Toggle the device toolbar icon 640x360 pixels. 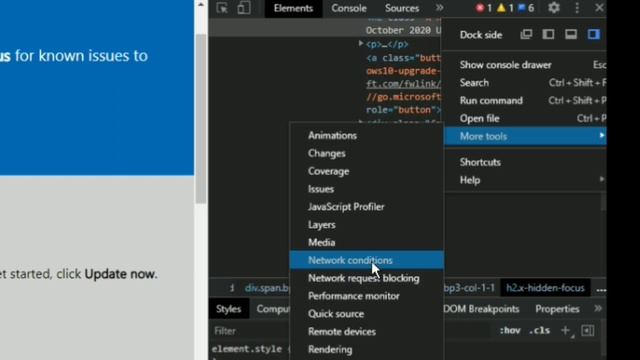click(244, 8)
